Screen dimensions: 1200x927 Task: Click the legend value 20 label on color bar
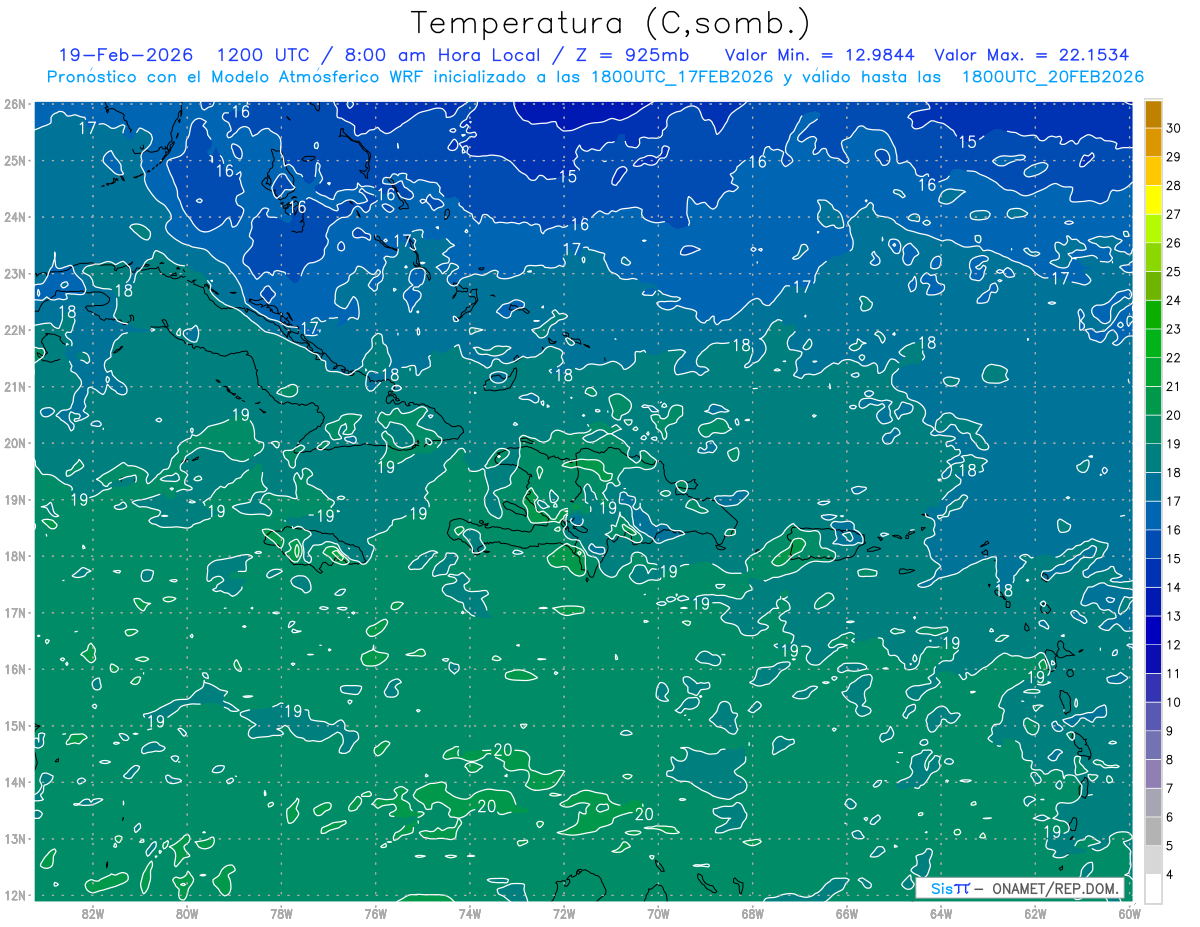1174,415
